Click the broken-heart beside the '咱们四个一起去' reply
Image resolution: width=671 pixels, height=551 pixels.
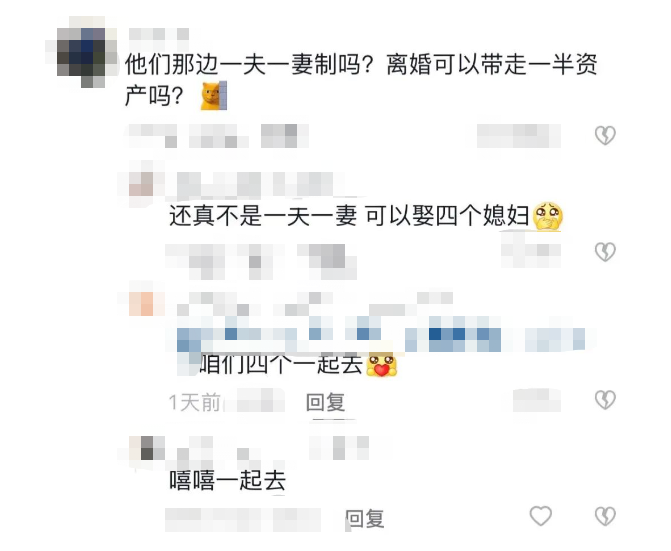(x=605, y=400)
